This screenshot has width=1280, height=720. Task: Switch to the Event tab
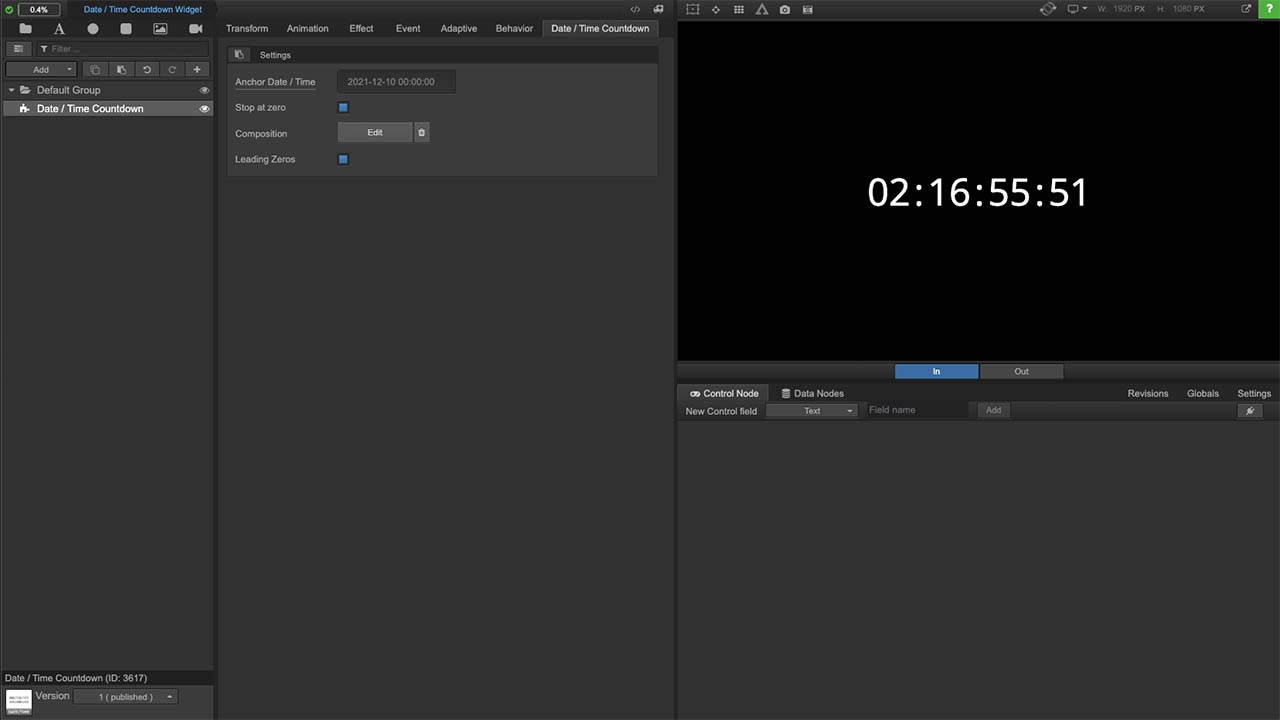(x=408, y=28)
